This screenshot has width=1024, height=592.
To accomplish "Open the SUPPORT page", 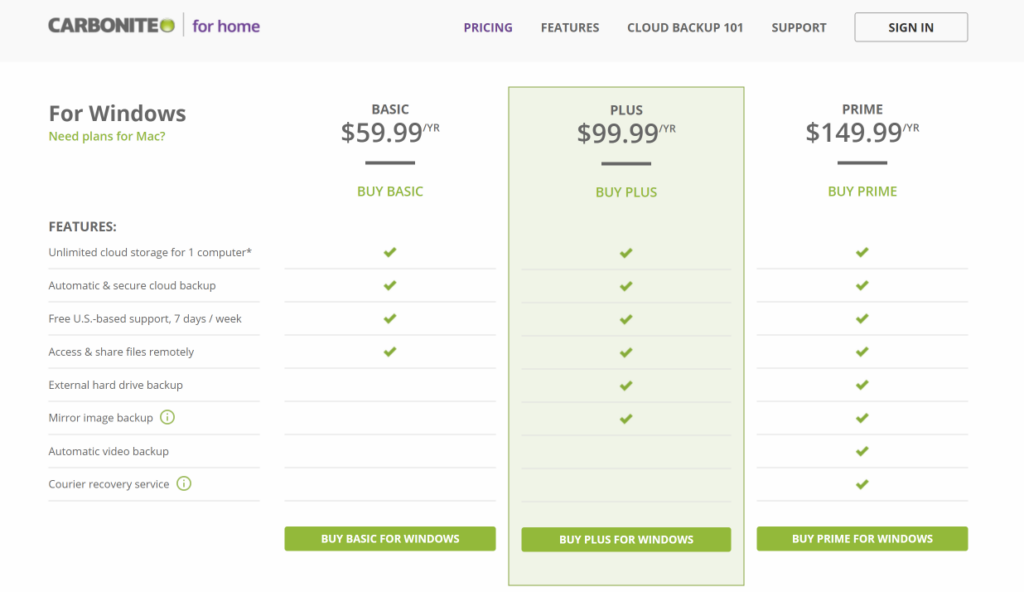I will (798, 27).
